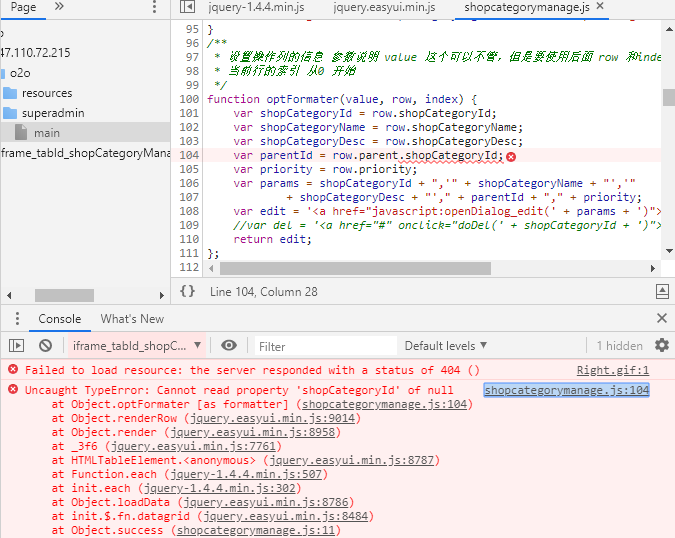The width and height of the screenshot is (675, 538).
Task: Select the o2o folder
Action: [x=20, y=73]
